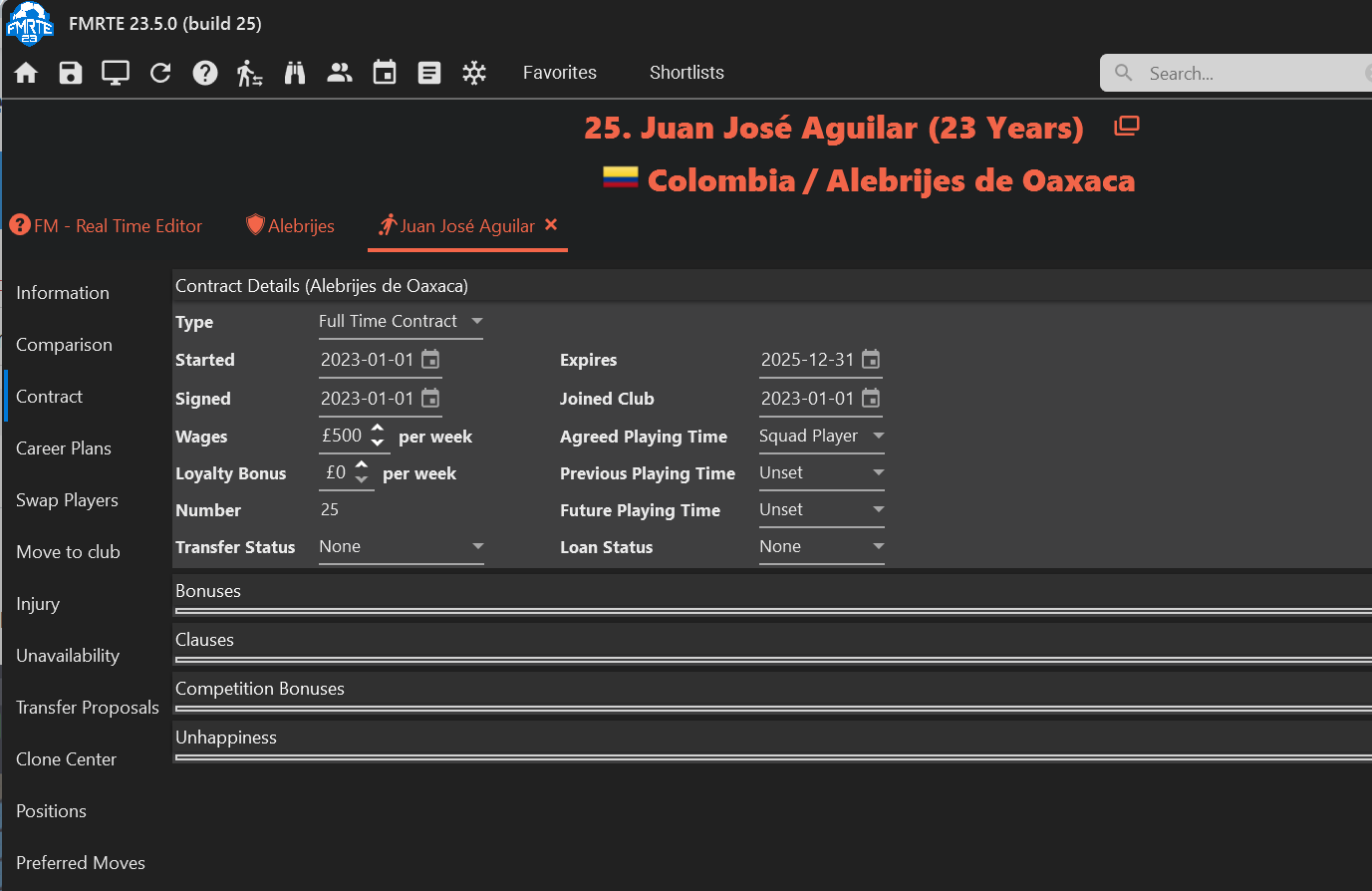Image resolution: width=1372 pixels, height=891 pixels.
Task: Open the Previous Playing Time dropdown
Action: [821, 472]
